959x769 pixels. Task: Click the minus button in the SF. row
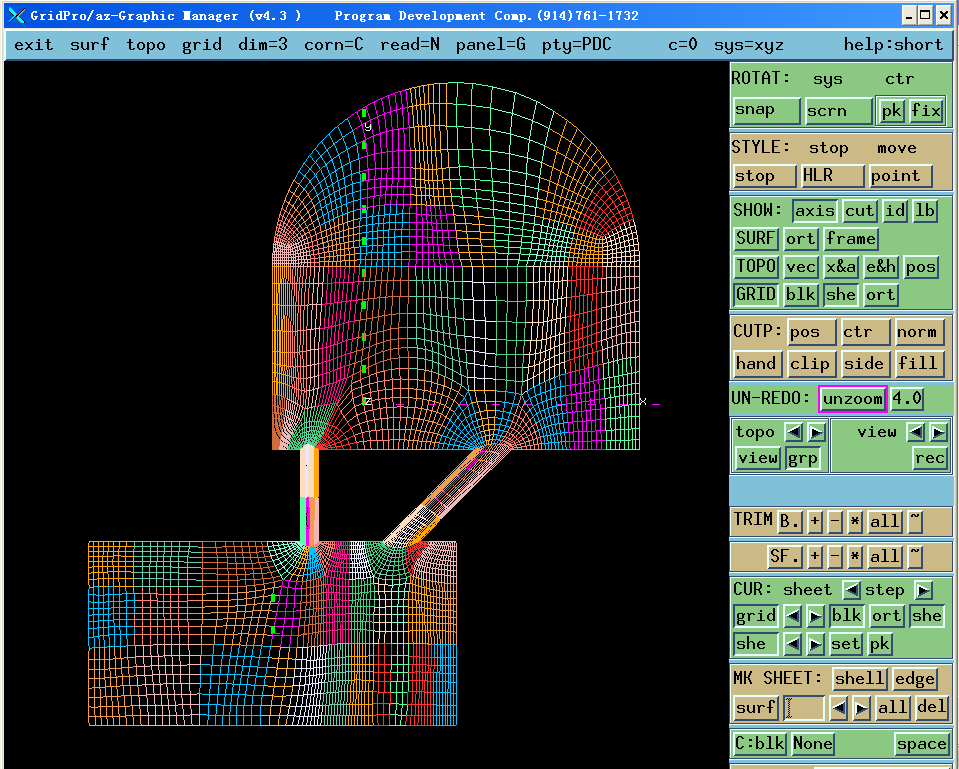click(x=835, y=556)
